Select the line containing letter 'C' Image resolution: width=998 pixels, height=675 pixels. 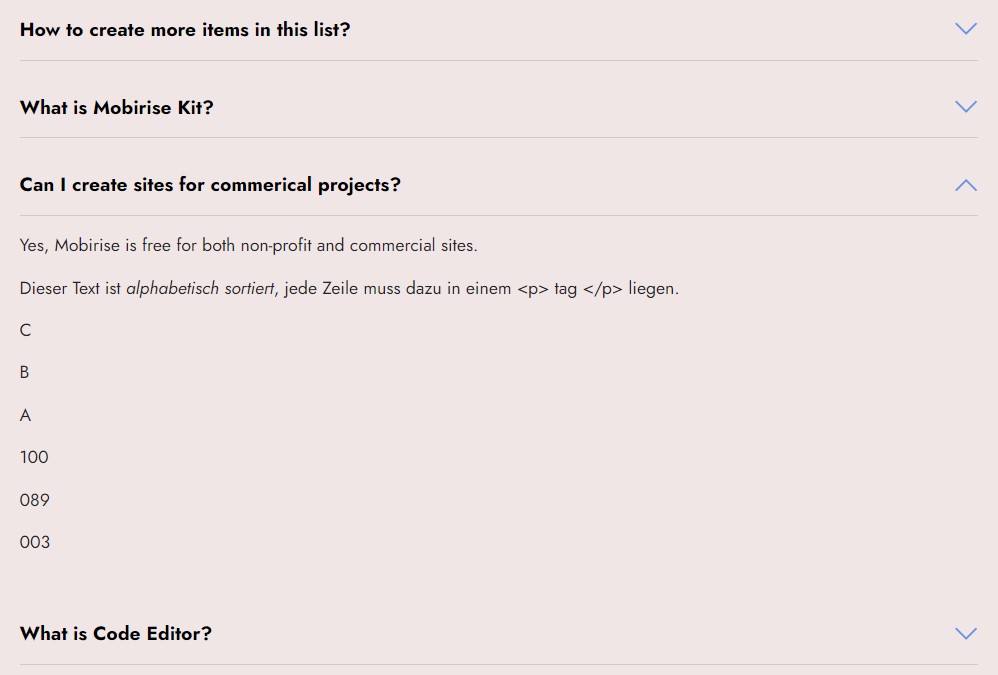coord(26,330)
